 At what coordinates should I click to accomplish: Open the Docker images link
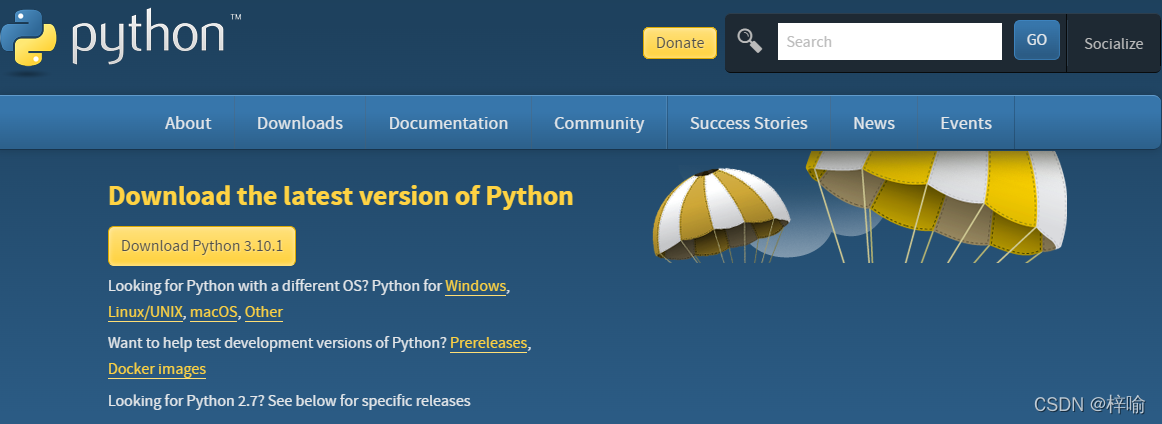(x=157, y=368)
